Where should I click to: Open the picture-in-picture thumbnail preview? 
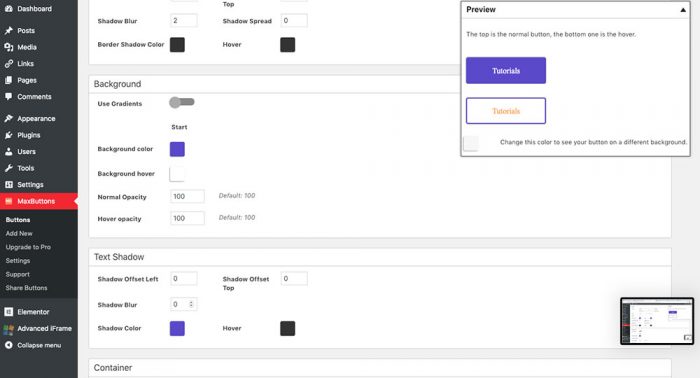click(657, 321)
